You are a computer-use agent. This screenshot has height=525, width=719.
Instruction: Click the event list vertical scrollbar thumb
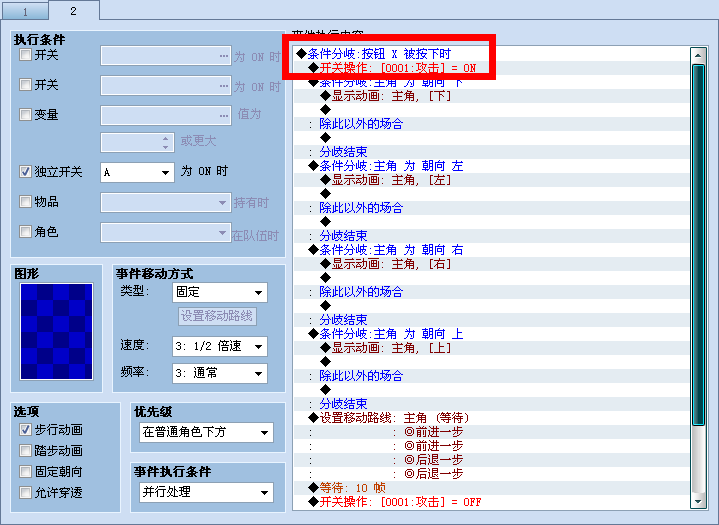coord(698,245)
